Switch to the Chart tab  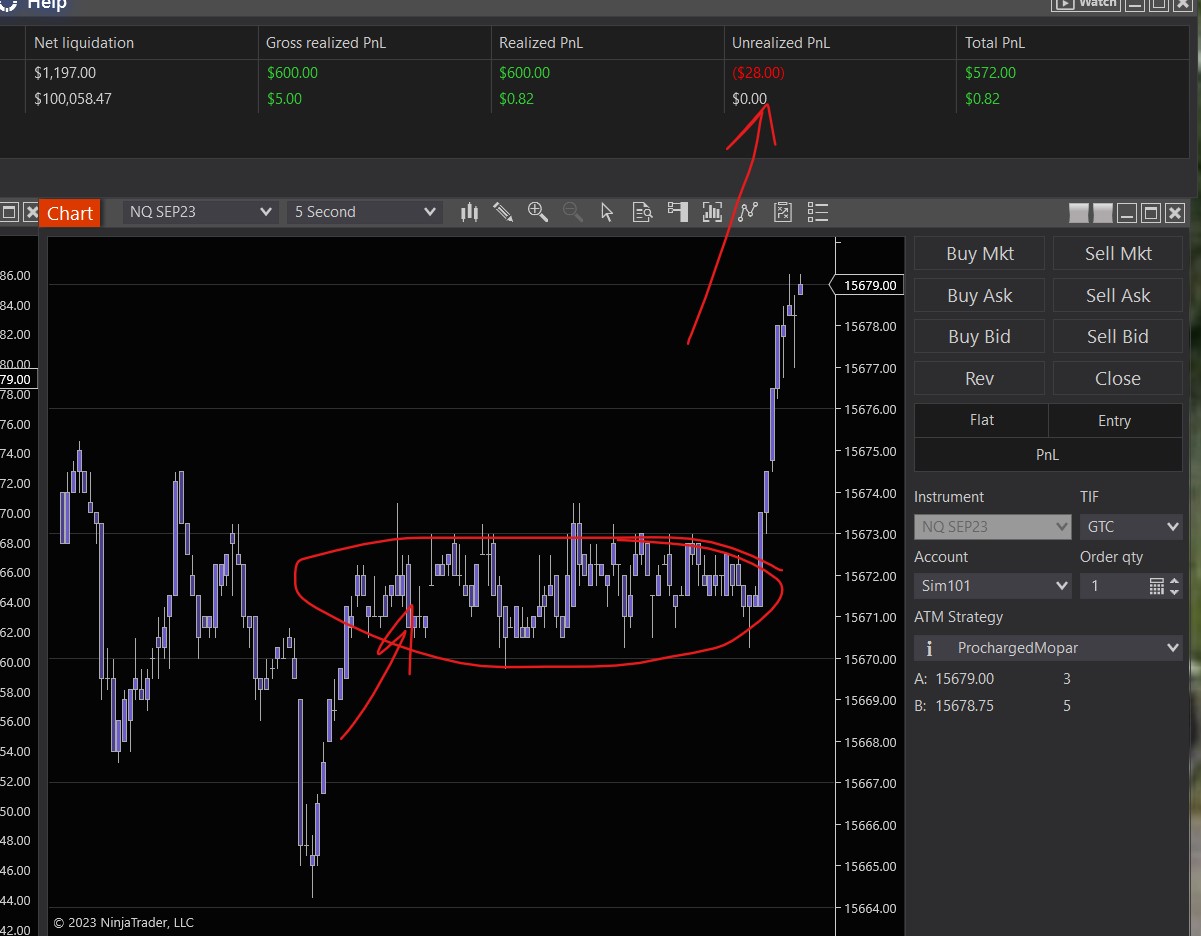click(x=70, y=213)
